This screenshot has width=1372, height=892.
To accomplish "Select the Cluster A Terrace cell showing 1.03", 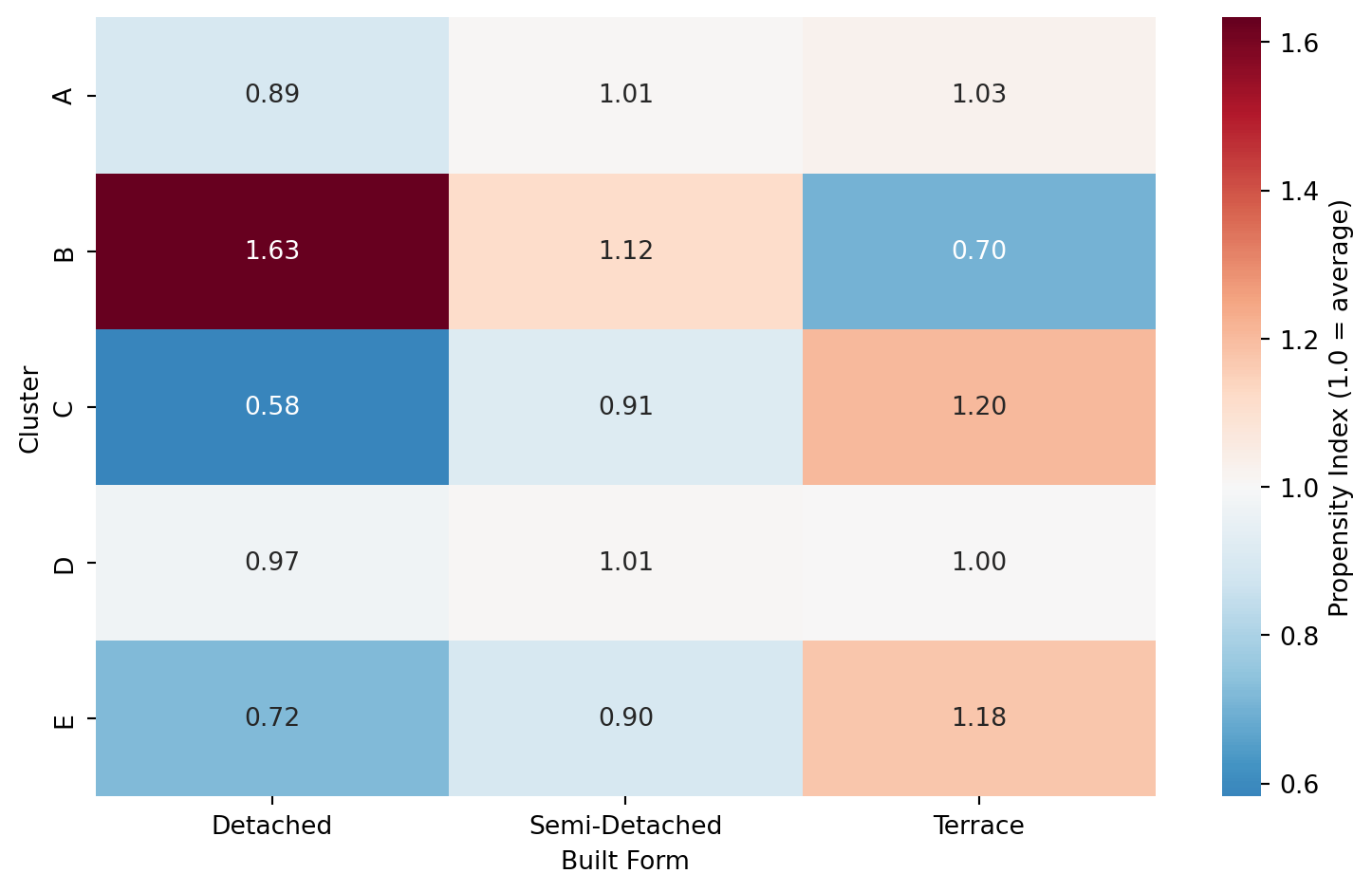I will click(x=978, y=95).
